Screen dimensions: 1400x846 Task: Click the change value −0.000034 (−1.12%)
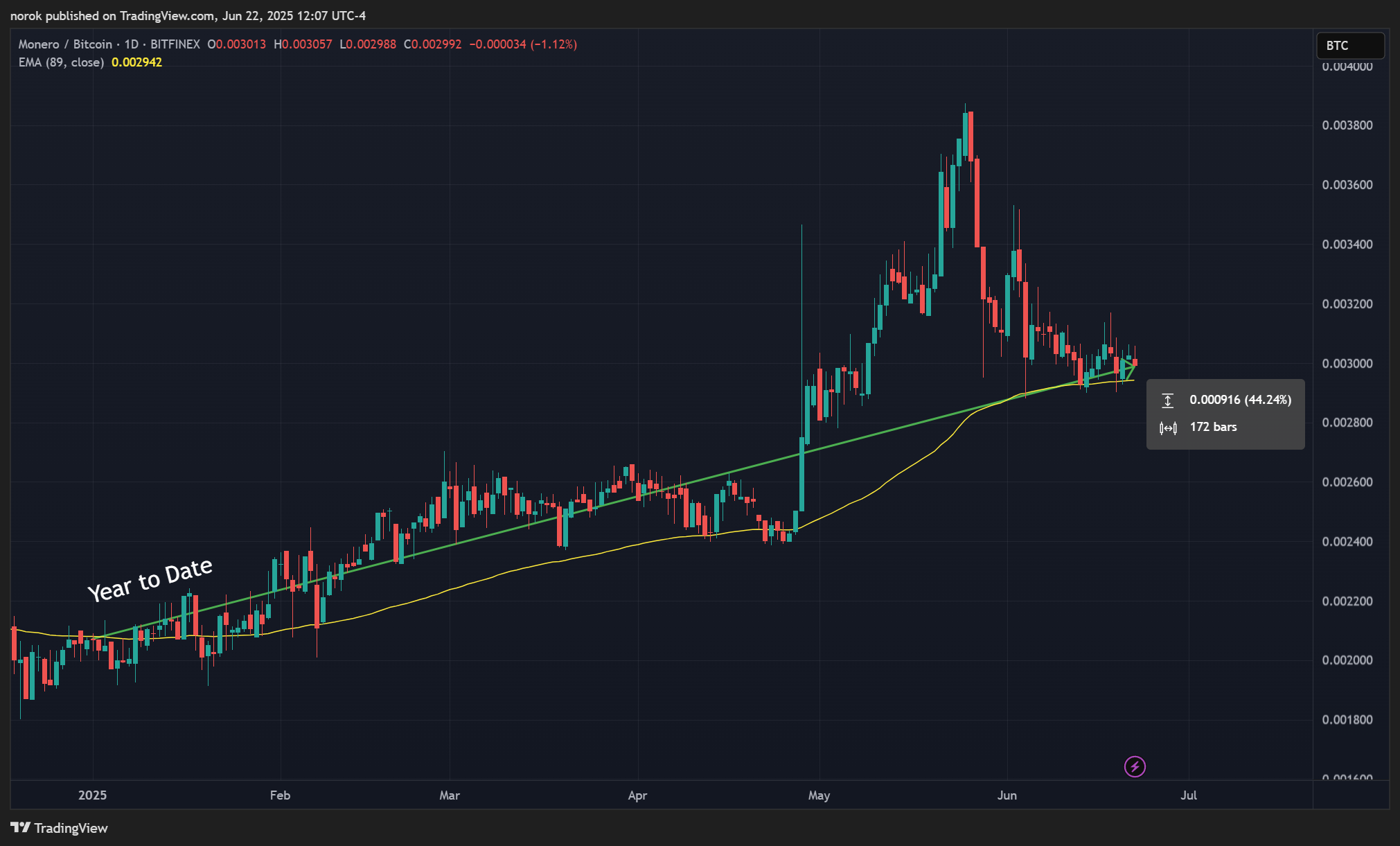(523, 44)
